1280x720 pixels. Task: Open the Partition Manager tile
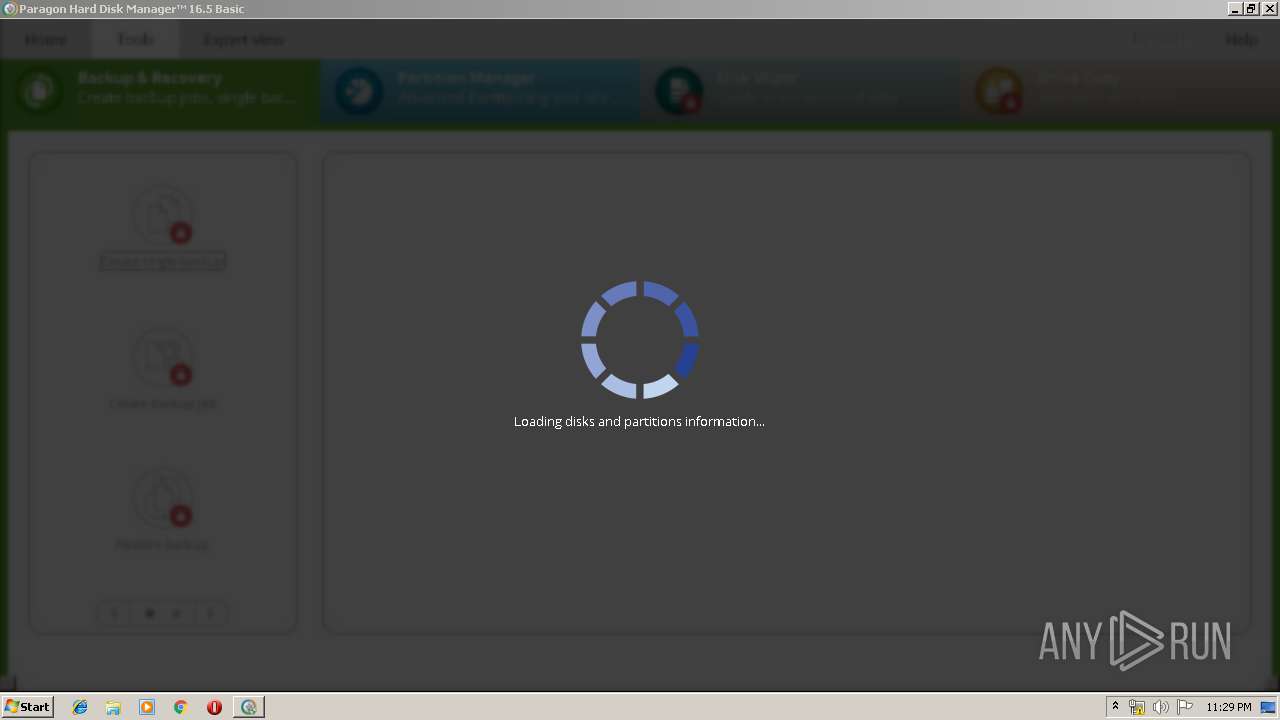(x=480, y=90)
